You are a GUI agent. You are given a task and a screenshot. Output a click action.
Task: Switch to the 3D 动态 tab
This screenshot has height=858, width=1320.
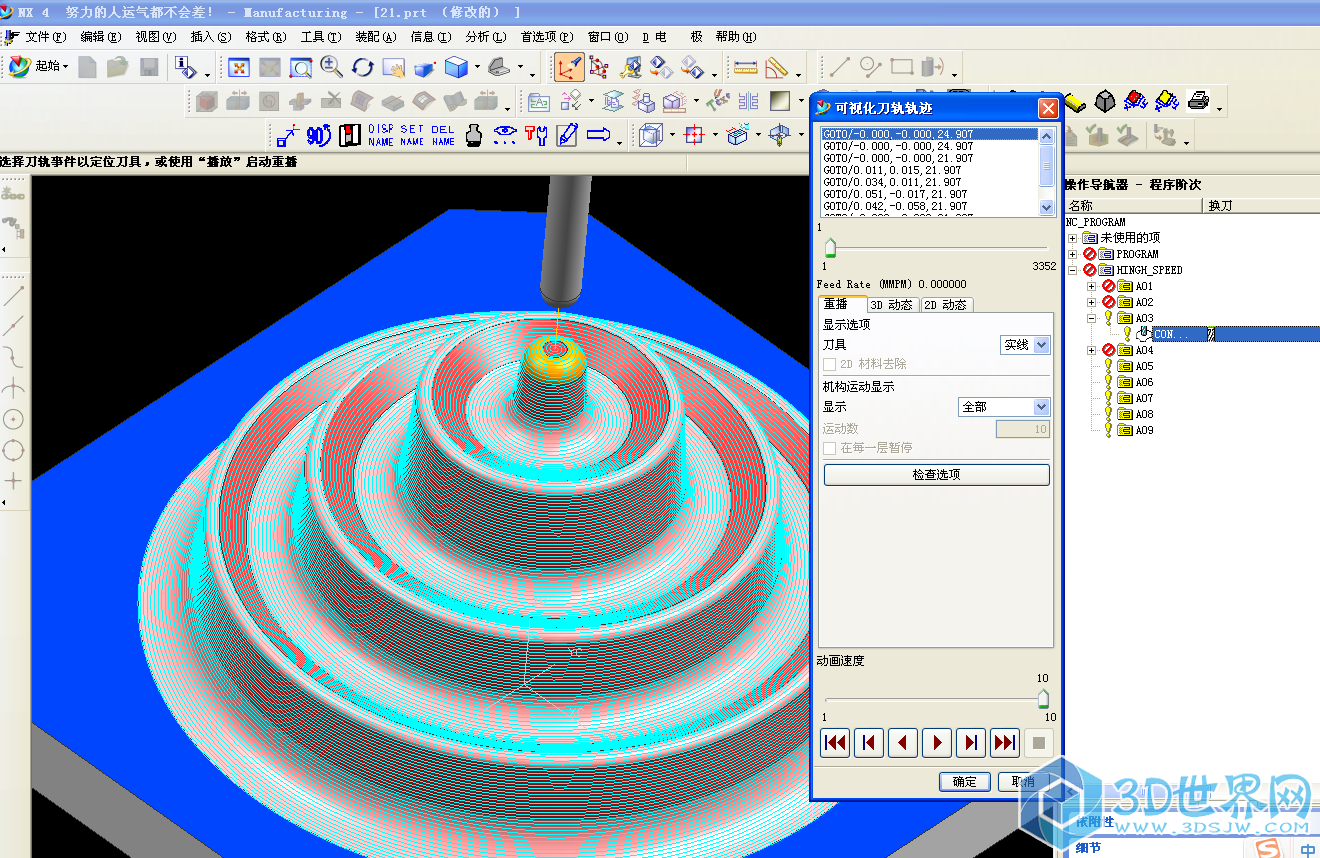click(891, 305)
